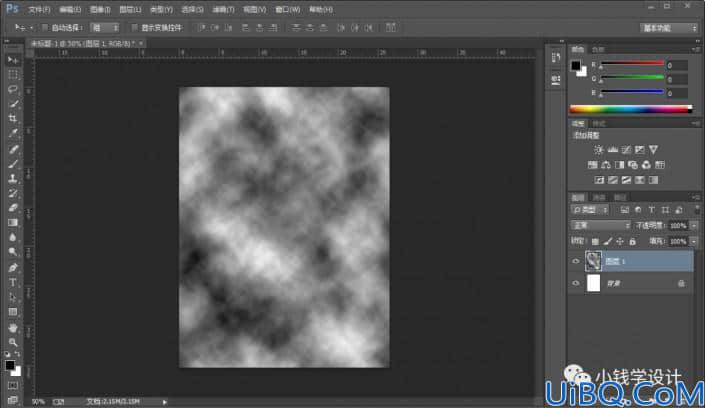Select the Healing Brush tool
Screen dimensions: 705x408
pos(13,149)
